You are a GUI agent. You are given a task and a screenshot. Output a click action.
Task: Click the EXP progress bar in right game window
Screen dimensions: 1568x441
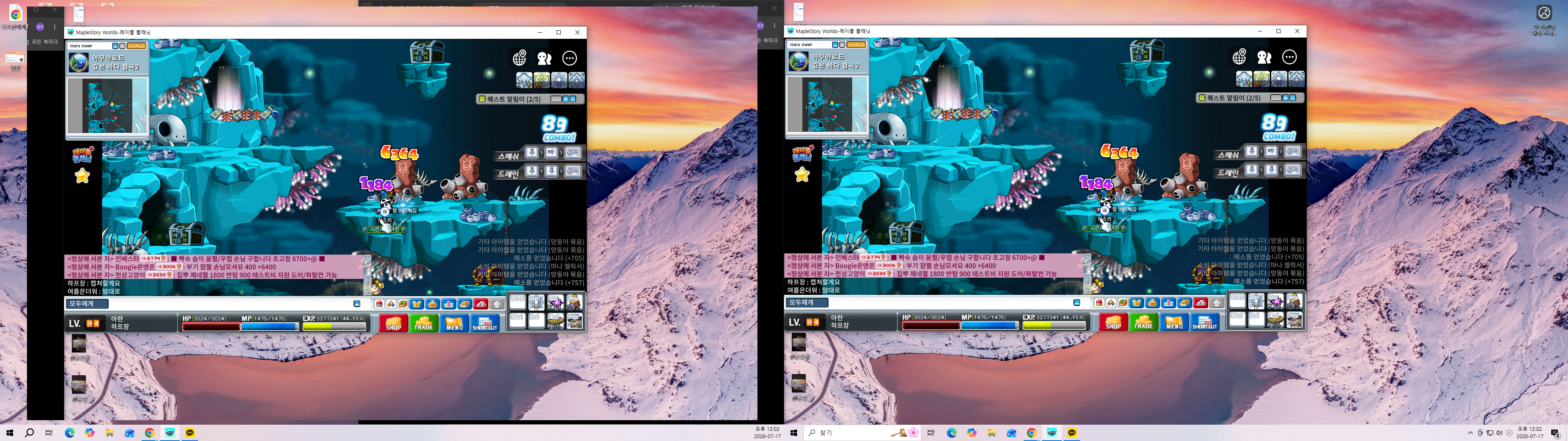coord(1054,325)
